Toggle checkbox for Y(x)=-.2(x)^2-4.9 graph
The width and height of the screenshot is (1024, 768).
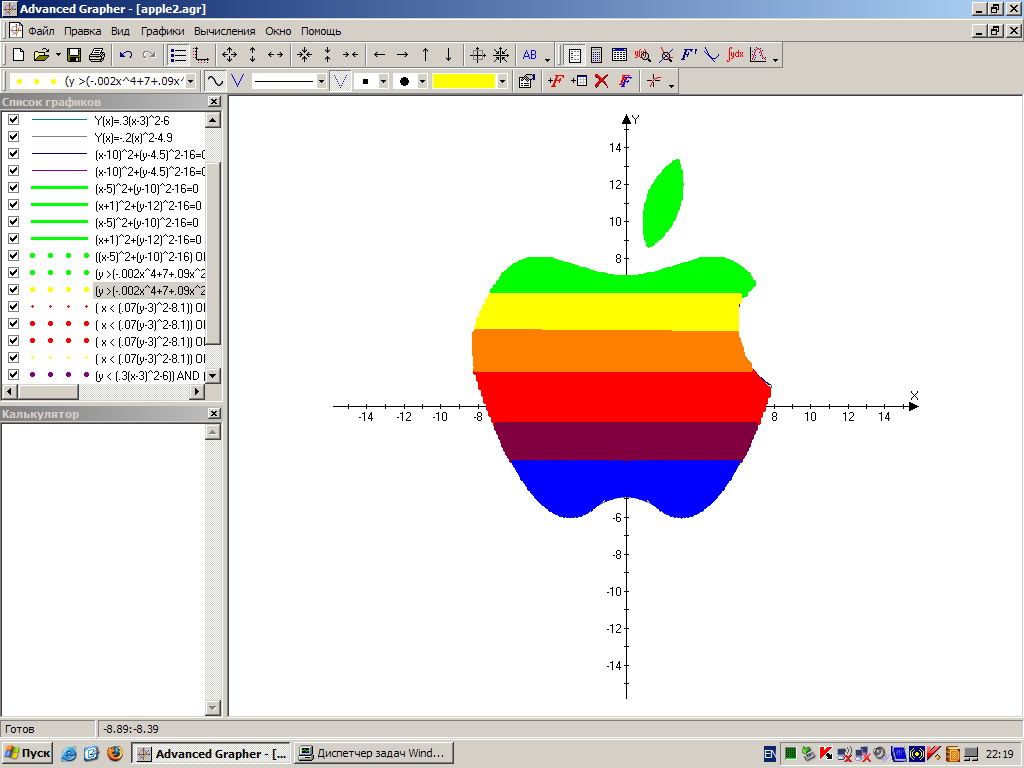coord(14,137)
